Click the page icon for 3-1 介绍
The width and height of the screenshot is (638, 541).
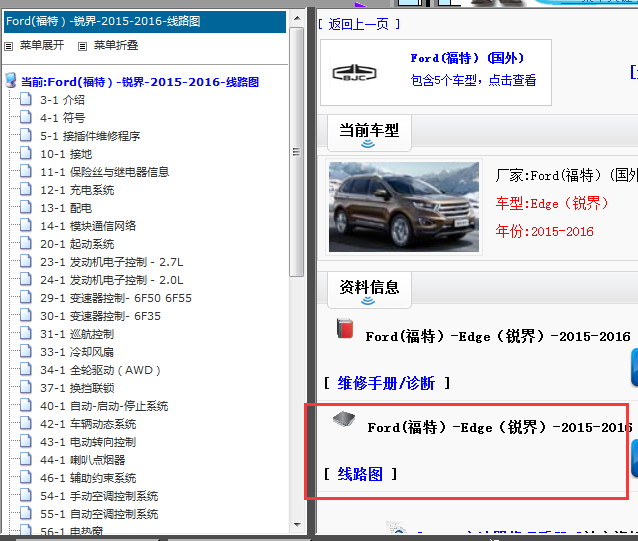pyautogui.click(x=26, y=100)
